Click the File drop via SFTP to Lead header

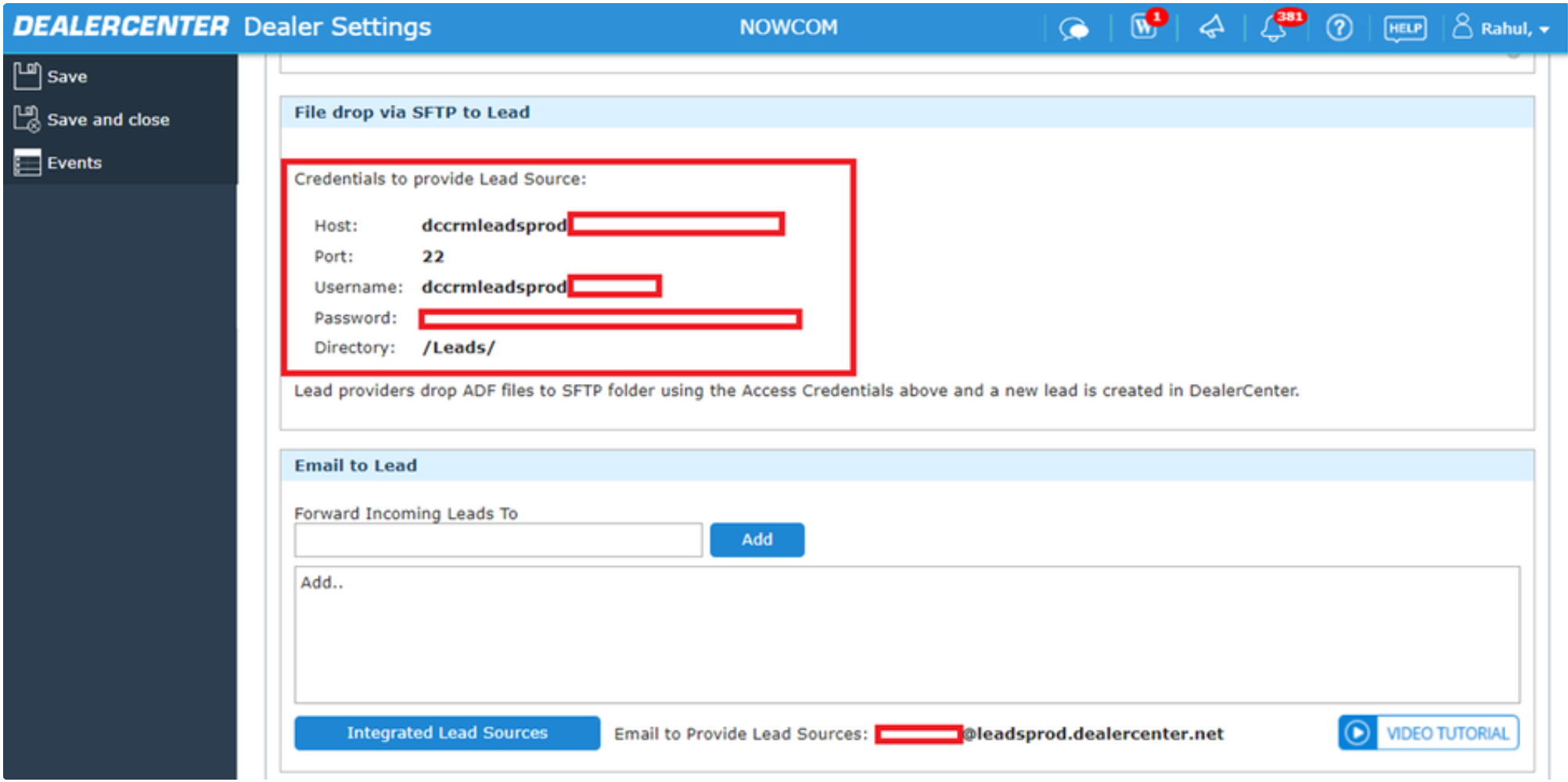click(x=907, y=112)
